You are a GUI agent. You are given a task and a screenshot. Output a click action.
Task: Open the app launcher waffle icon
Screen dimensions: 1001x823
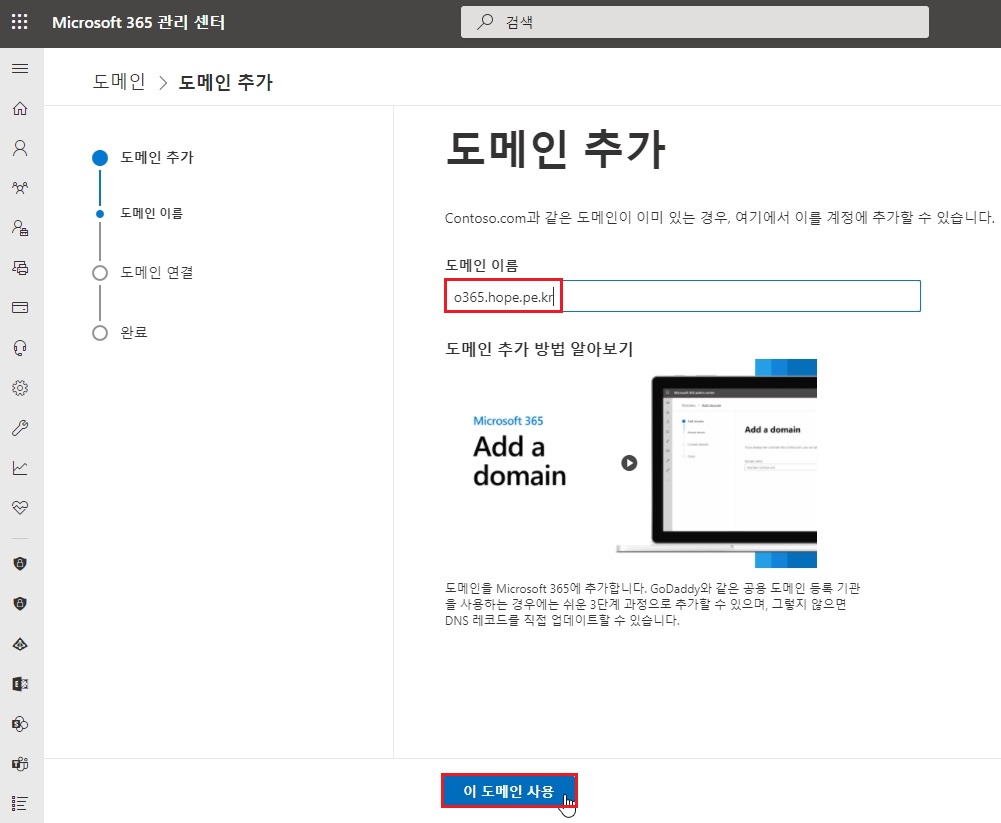pyautogui.click(x=20, y=22)
